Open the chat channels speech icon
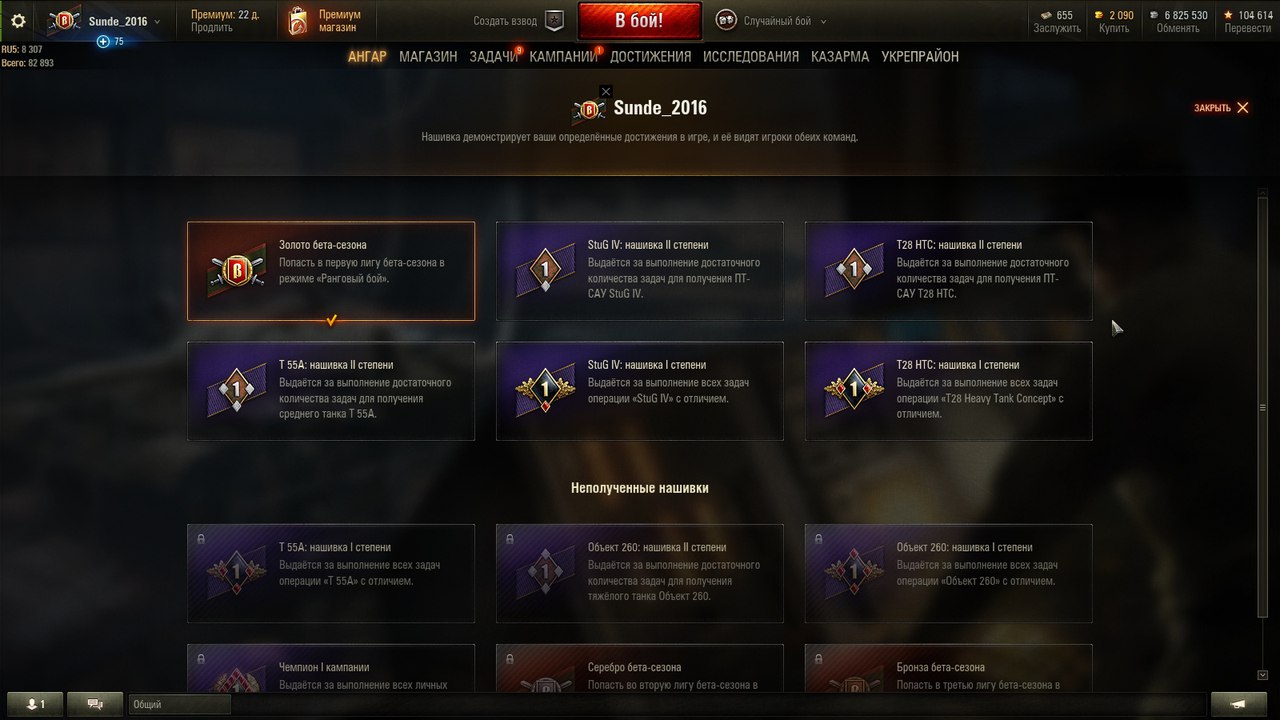This screenshot has height=720, width=1280. click(96, 704)
